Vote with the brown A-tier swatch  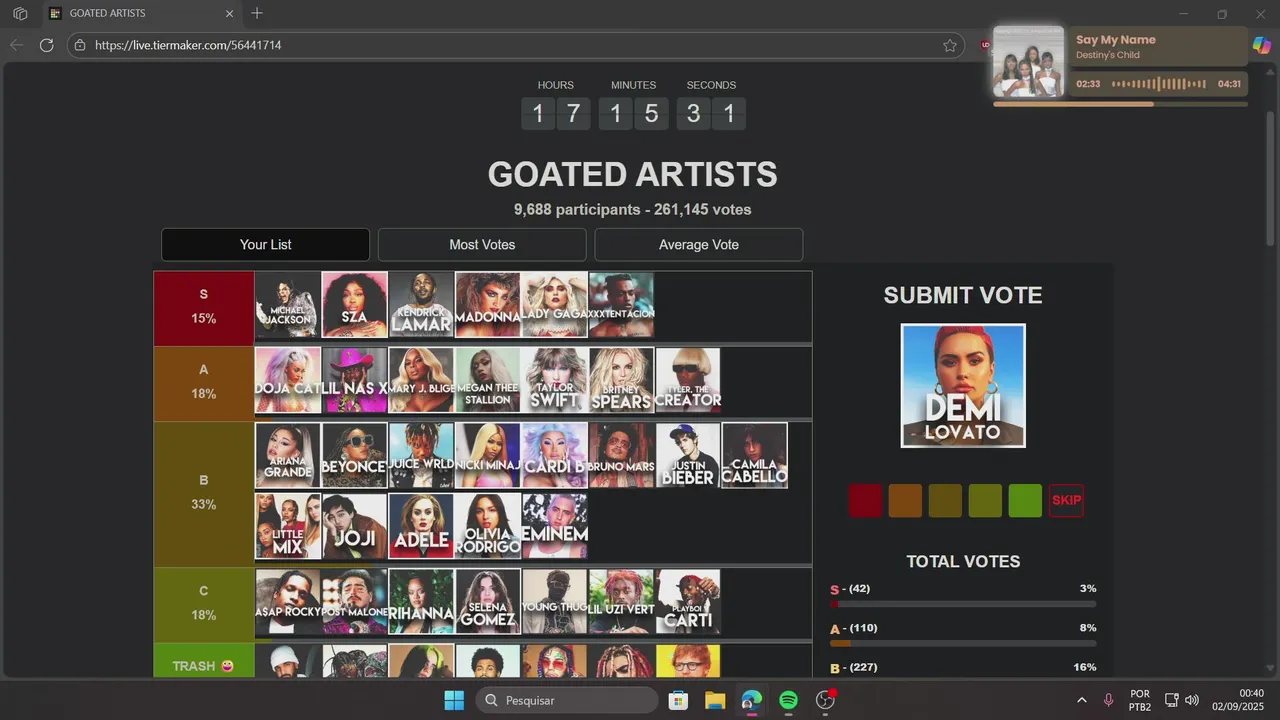click(905, 500)
